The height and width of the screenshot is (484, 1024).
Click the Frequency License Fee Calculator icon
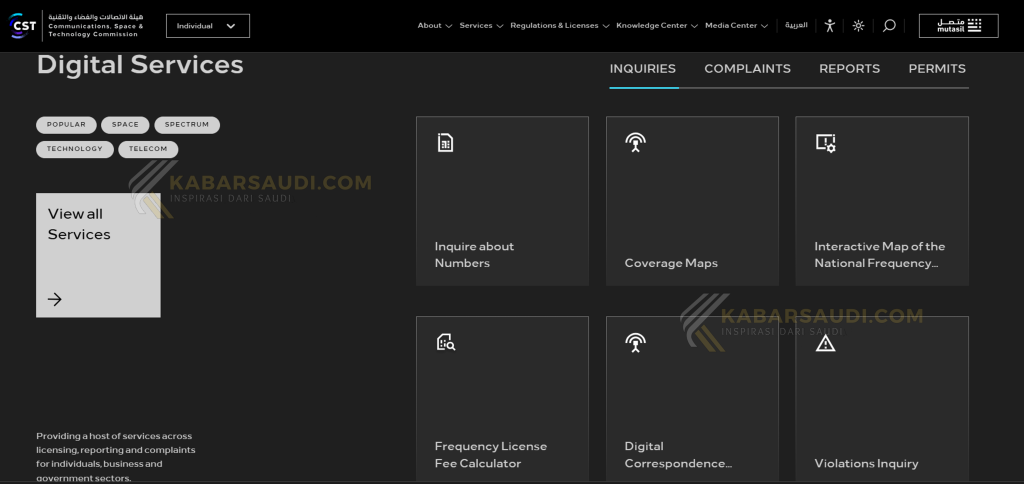point(445,343)
